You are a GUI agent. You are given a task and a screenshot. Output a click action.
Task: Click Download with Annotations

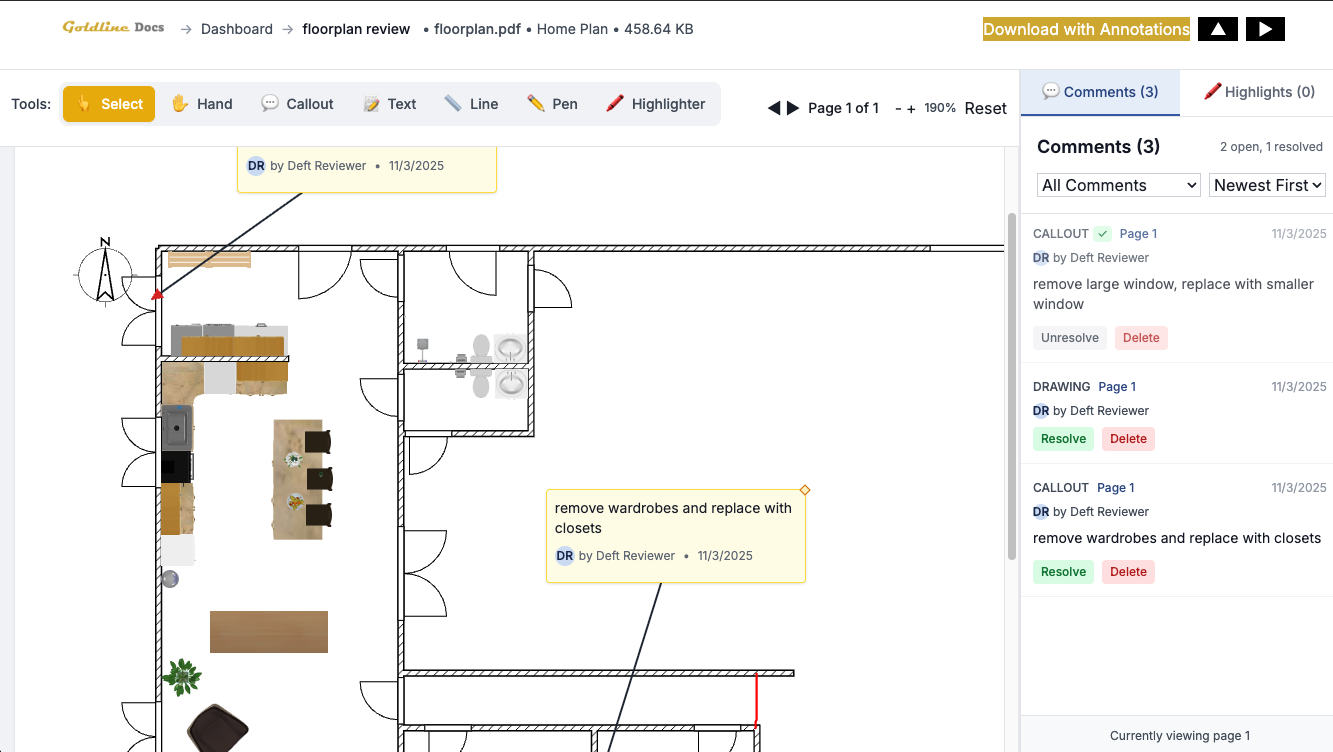pos(1086,28)
